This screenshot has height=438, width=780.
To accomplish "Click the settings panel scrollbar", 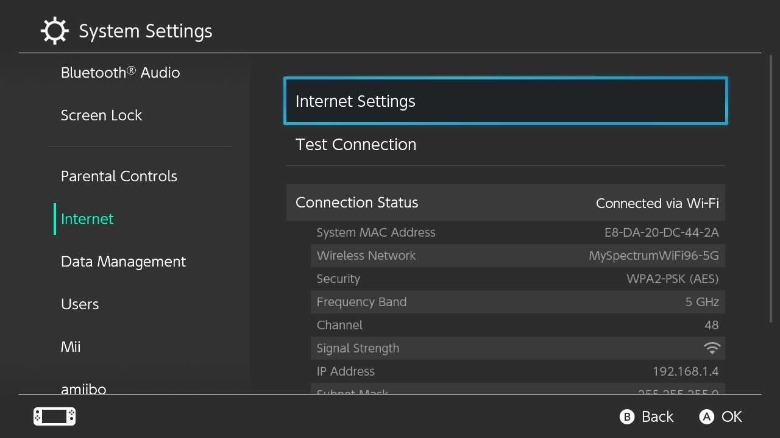I will [x=771, y=189].
